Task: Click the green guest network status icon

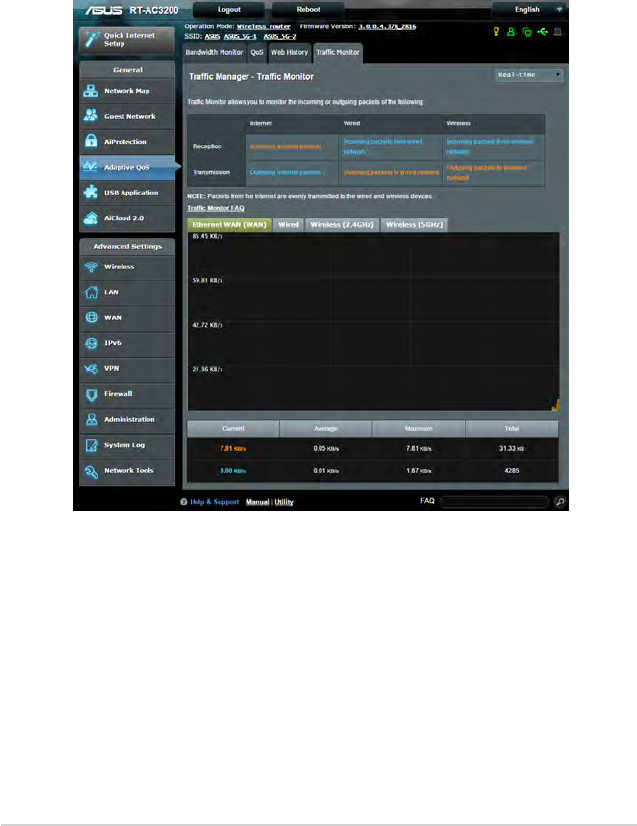Action: (511, 32)
